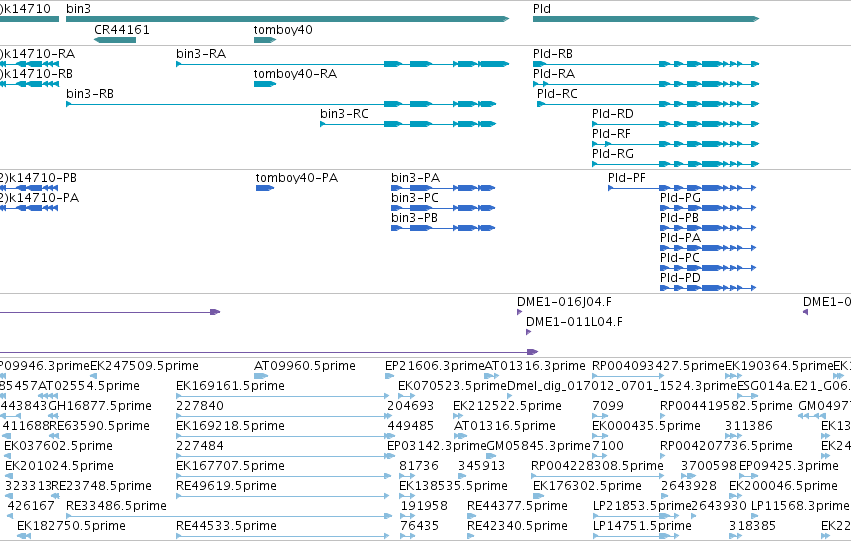Select the RP004228308.5prime EST label
851x541 pixels.
point(597,467)
